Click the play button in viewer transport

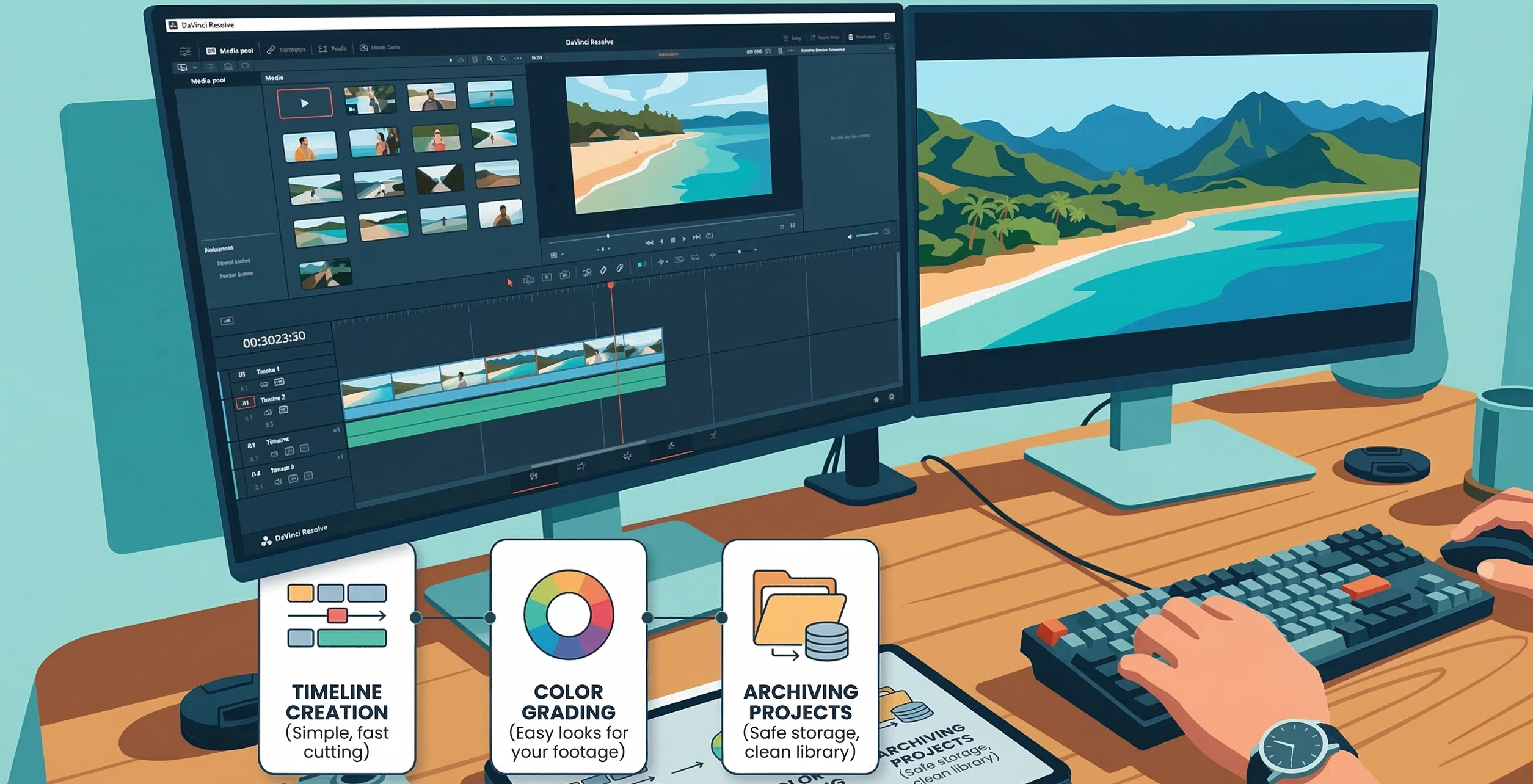684,239
